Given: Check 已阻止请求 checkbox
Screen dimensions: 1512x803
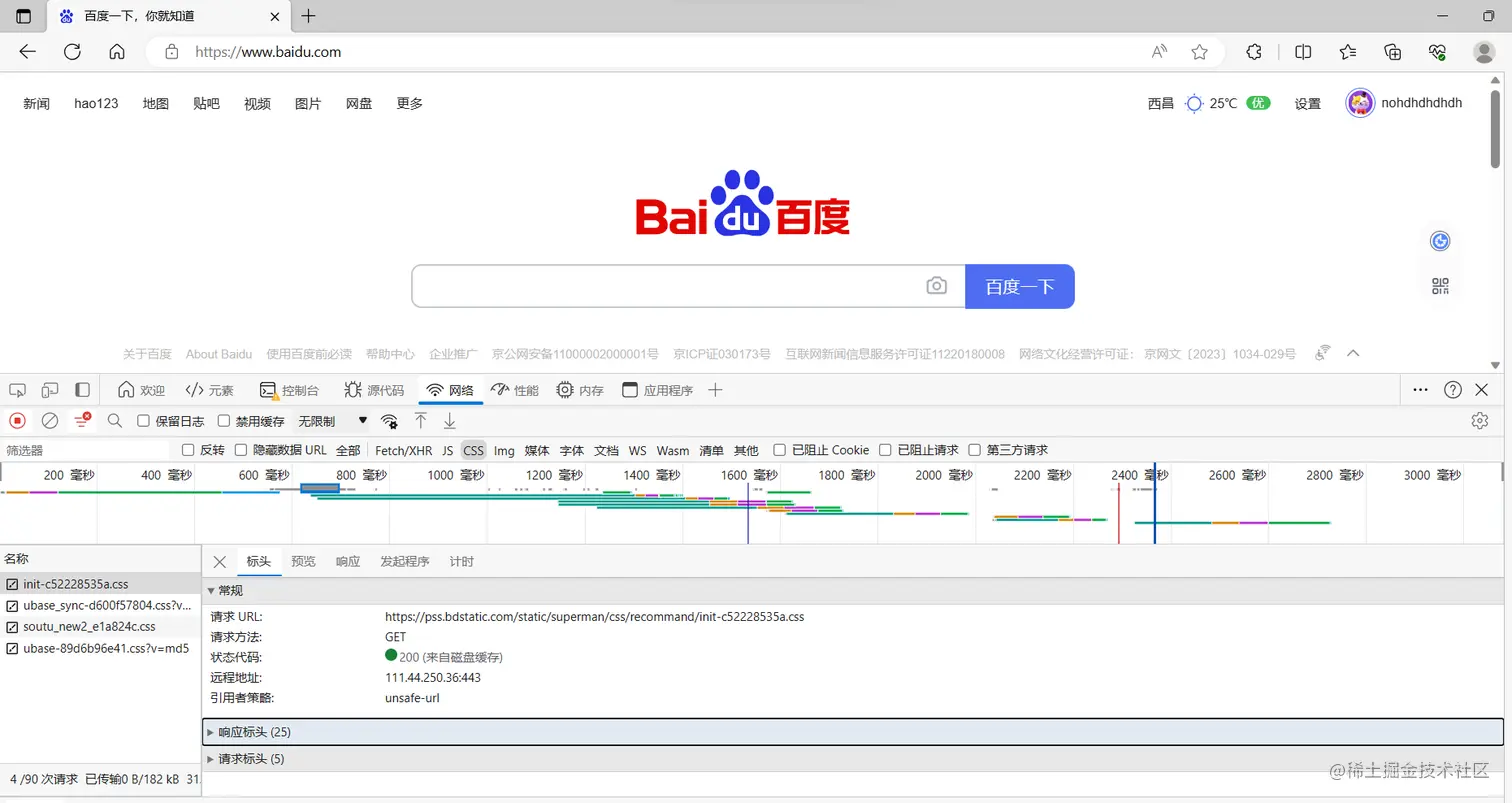Looking at the screenshot, I should [885, 450].
